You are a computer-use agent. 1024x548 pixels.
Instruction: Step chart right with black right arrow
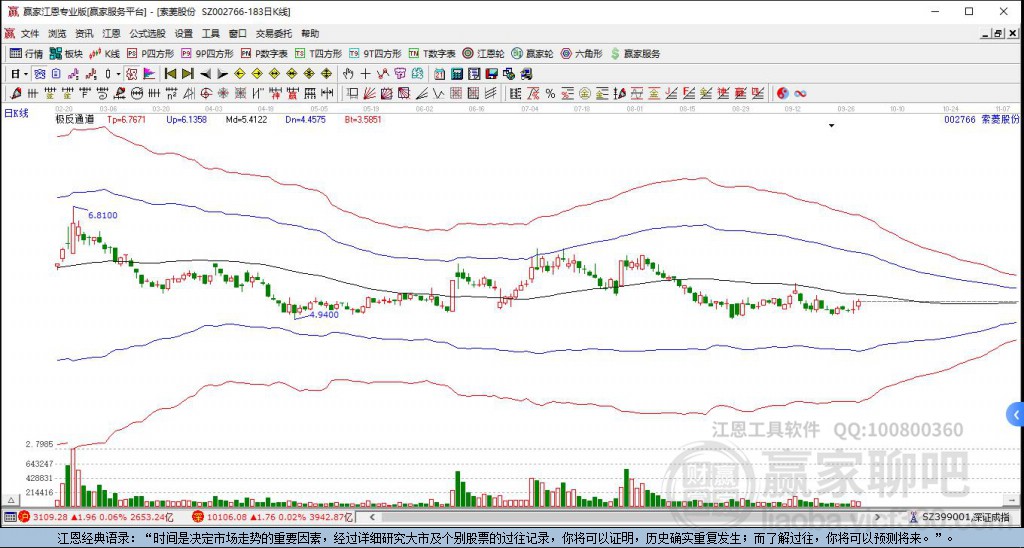tap(222, 74)
